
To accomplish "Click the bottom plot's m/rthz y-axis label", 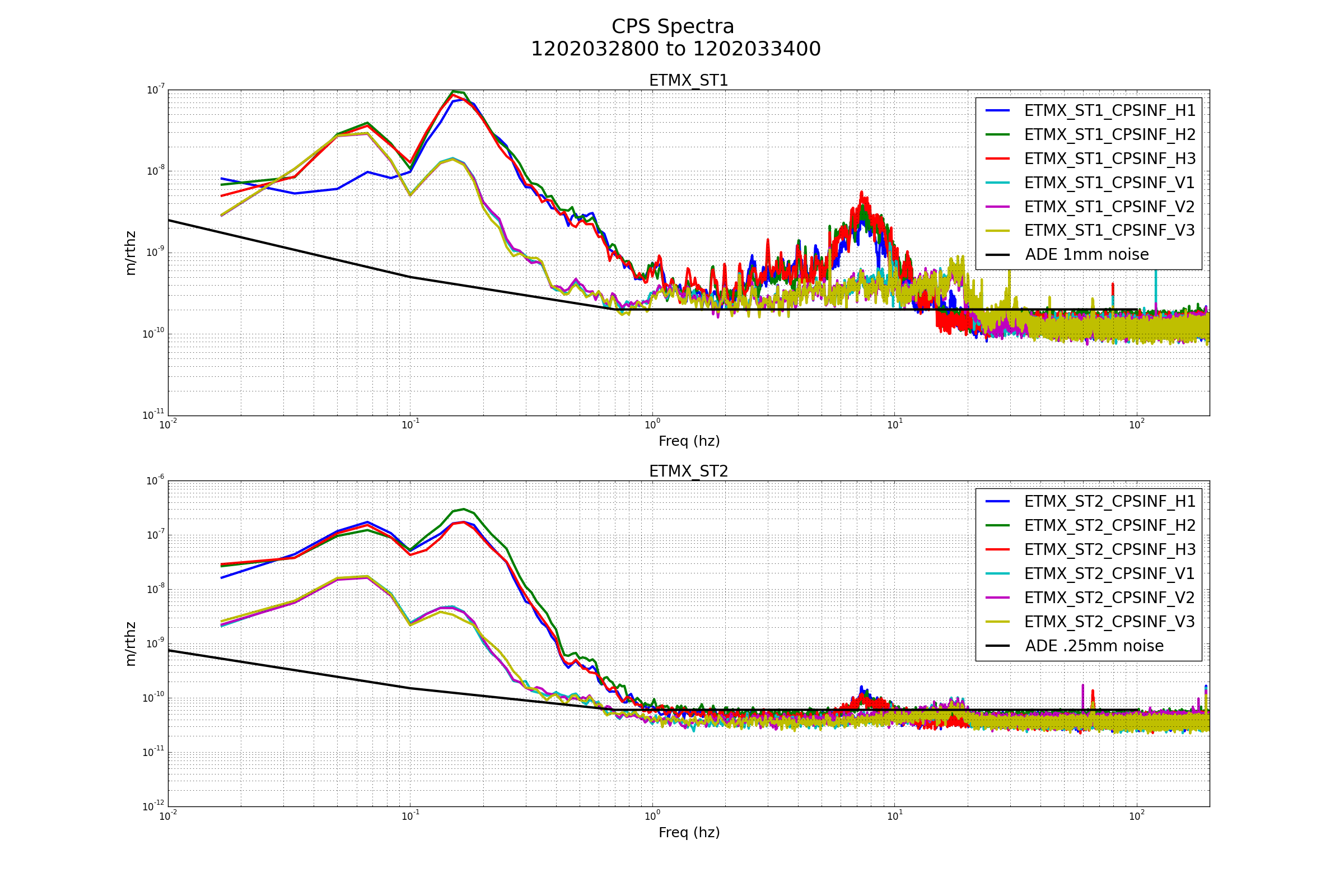I will click(131, 644).
